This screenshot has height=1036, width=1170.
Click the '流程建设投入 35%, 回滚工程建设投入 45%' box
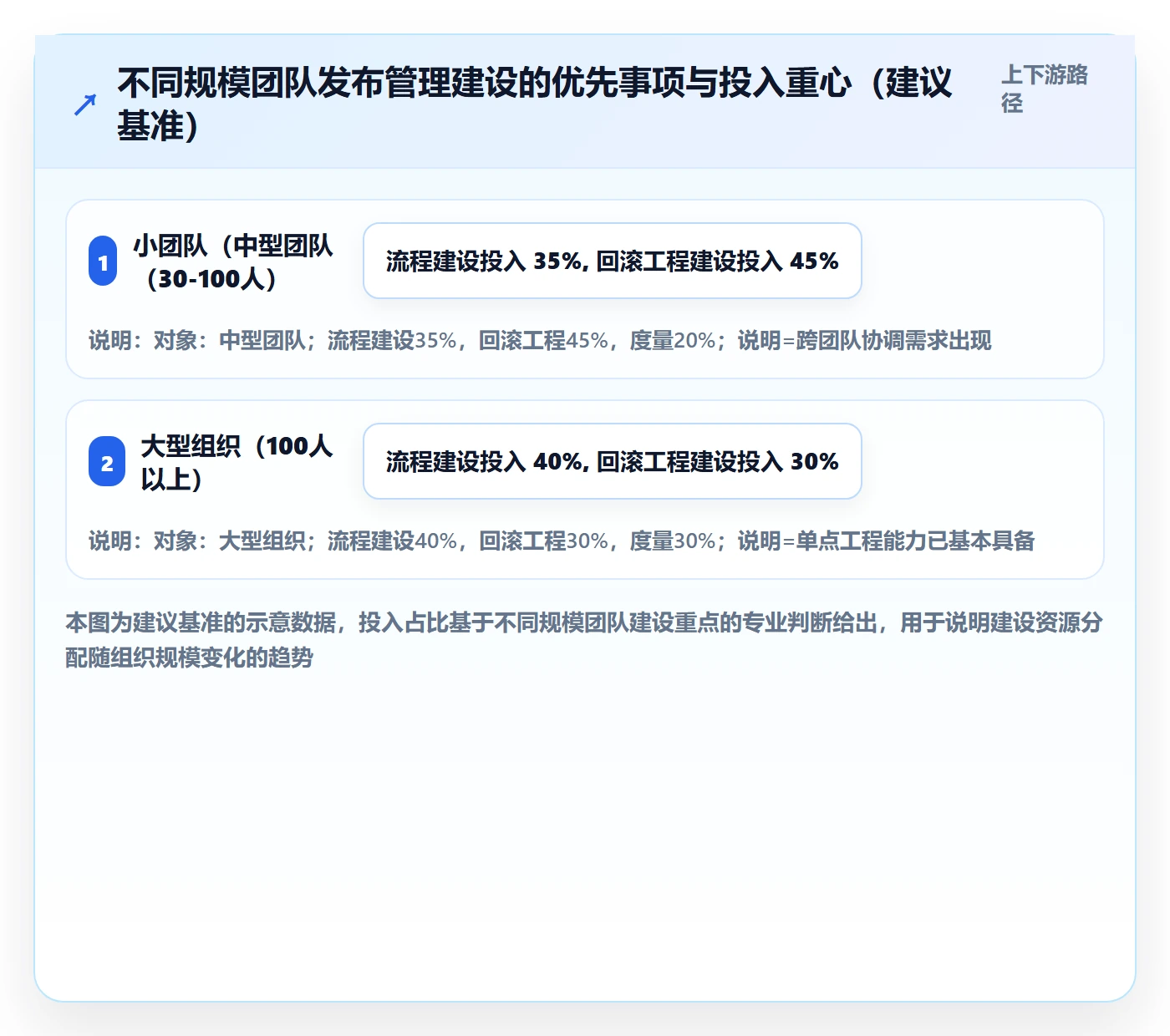(x=613, y=261)
